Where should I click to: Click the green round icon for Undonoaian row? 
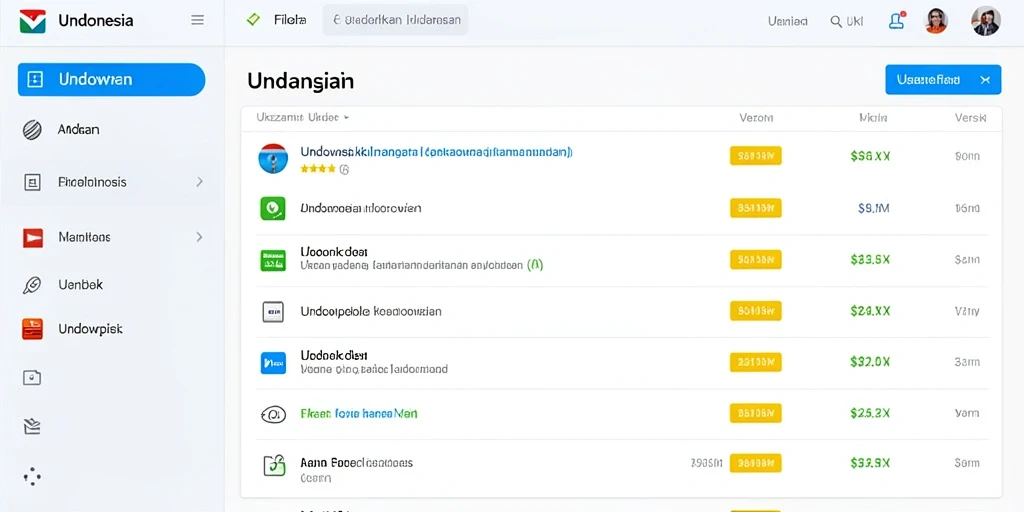(x=273, y=208)
